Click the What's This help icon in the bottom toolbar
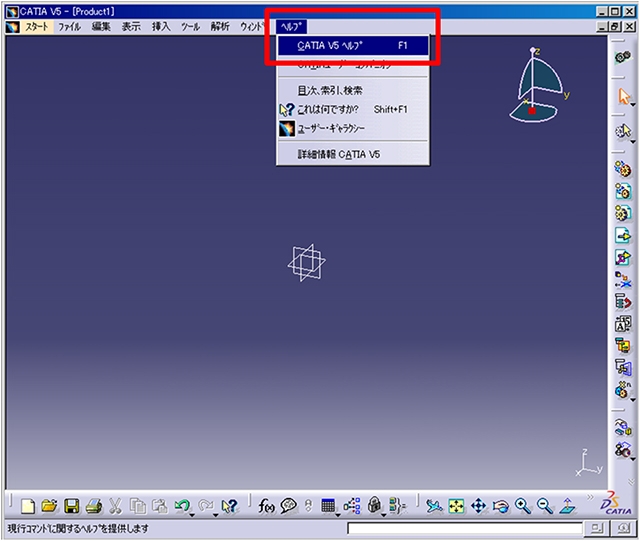The height and width of the screenshot is (541, 640). [x=229, y=507]
